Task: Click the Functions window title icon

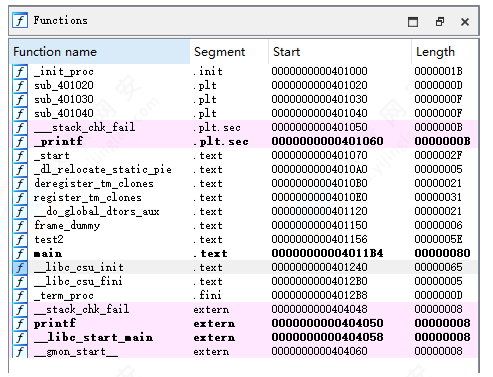Action: [x=20, y=20]
